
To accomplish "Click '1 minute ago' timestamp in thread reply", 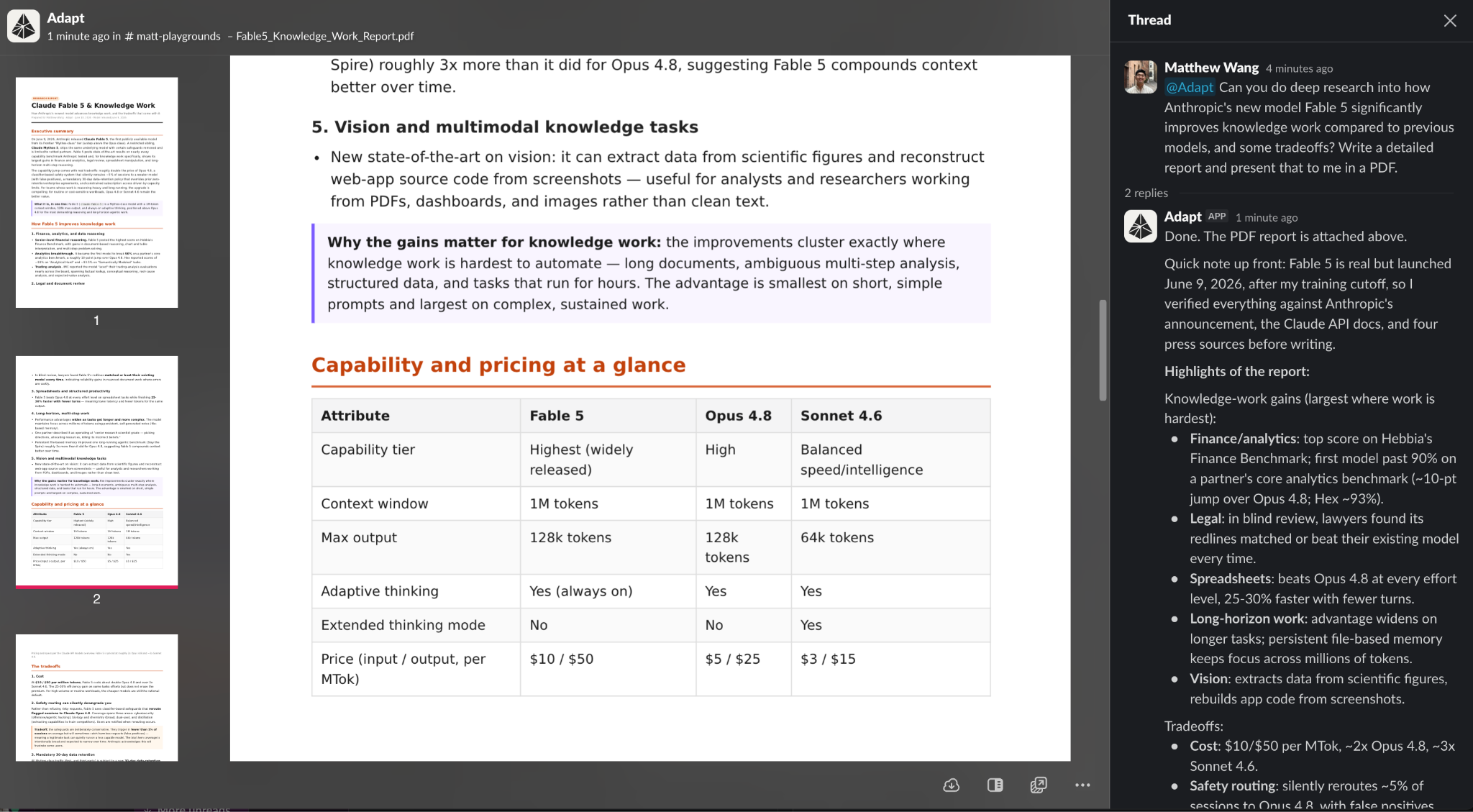I will tap(1267, 218).
